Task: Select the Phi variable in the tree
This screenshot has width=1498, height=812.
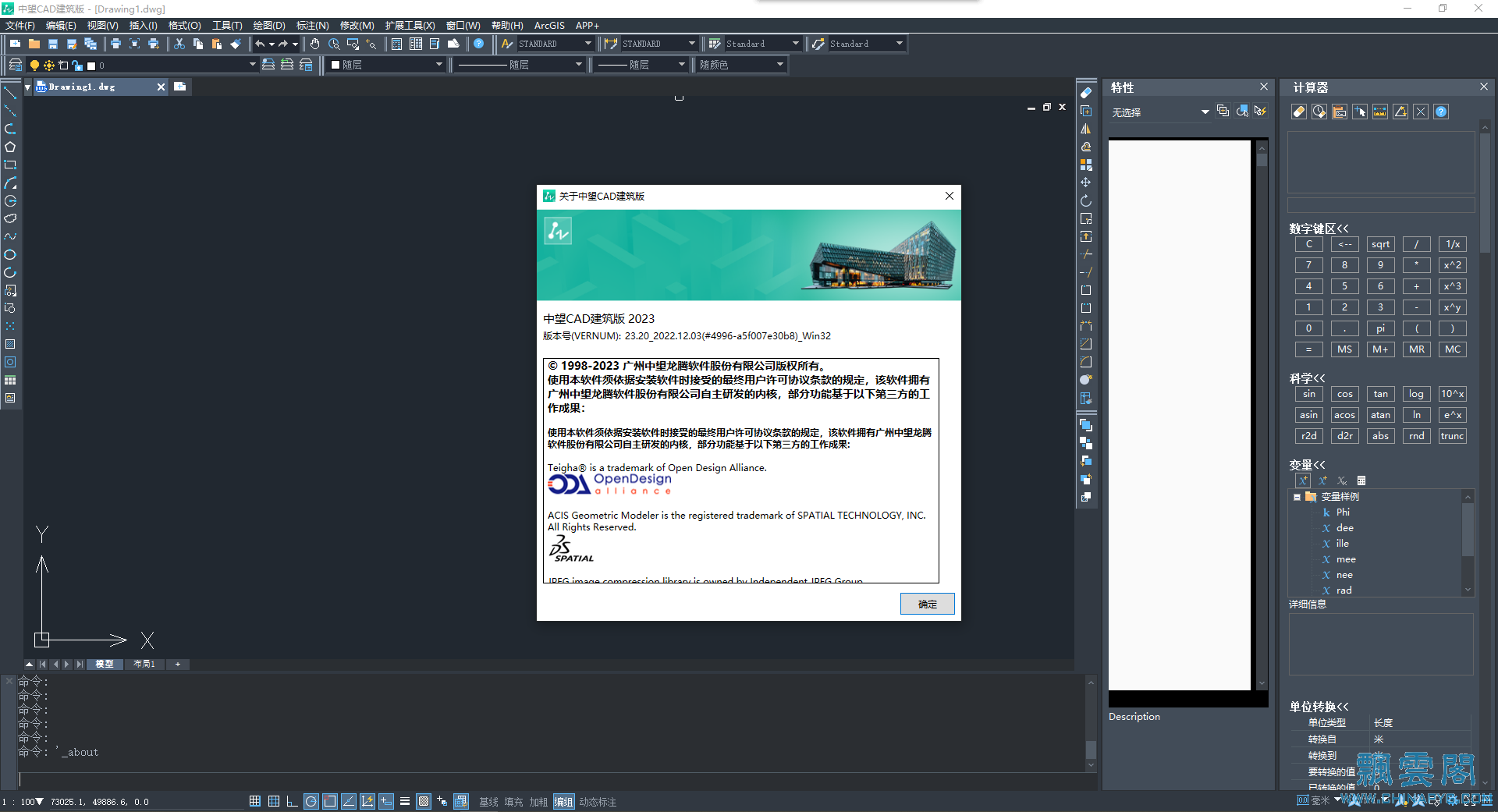Action: click(1343, 512)
